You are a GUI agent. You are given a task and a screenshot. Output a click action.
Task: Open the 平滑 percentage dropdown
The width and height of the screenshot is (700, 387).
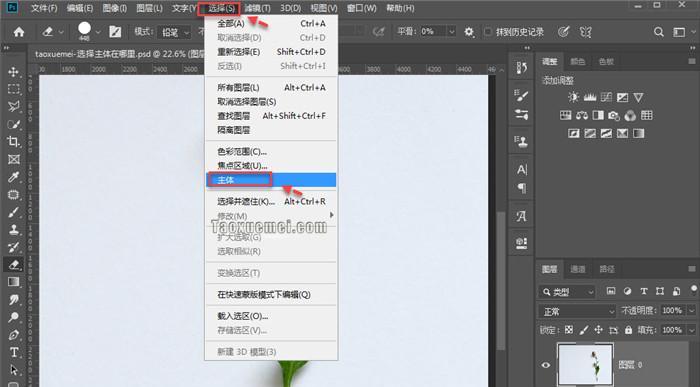451,32
